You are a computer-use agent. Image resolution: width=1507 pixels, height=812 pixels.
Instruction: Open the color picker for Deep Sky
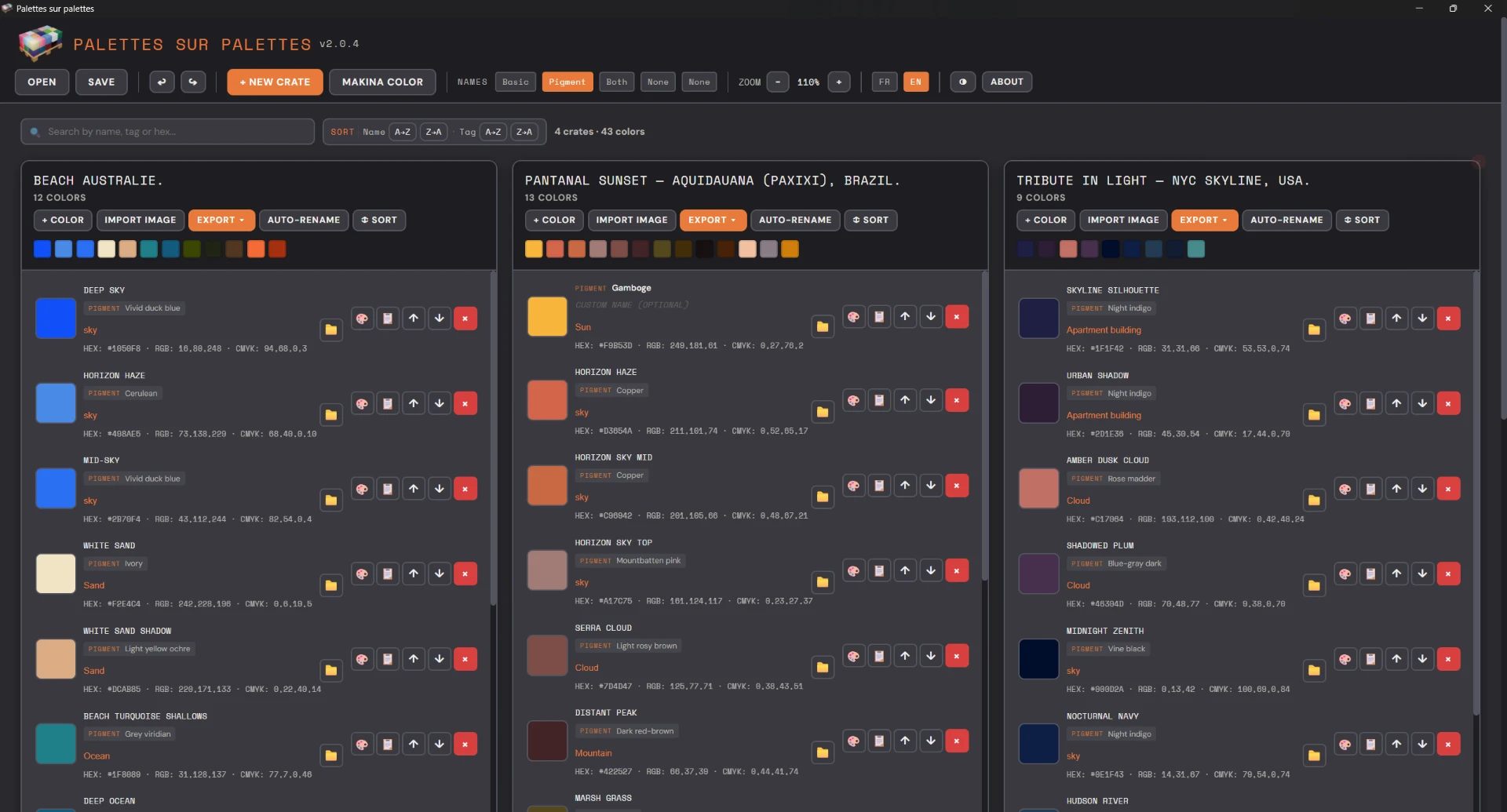coord(362,319)
